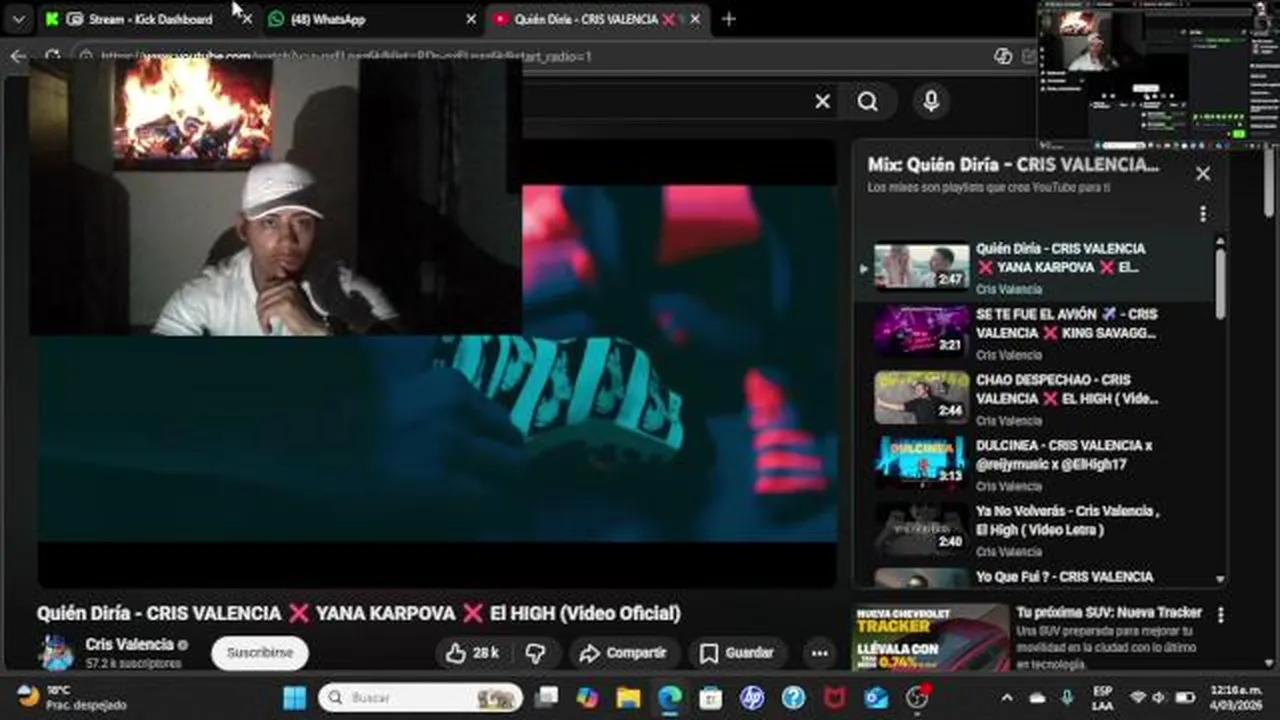This screenshot has width=1280, height=720.
Task: Click the video player area
Action: [438, 362]
